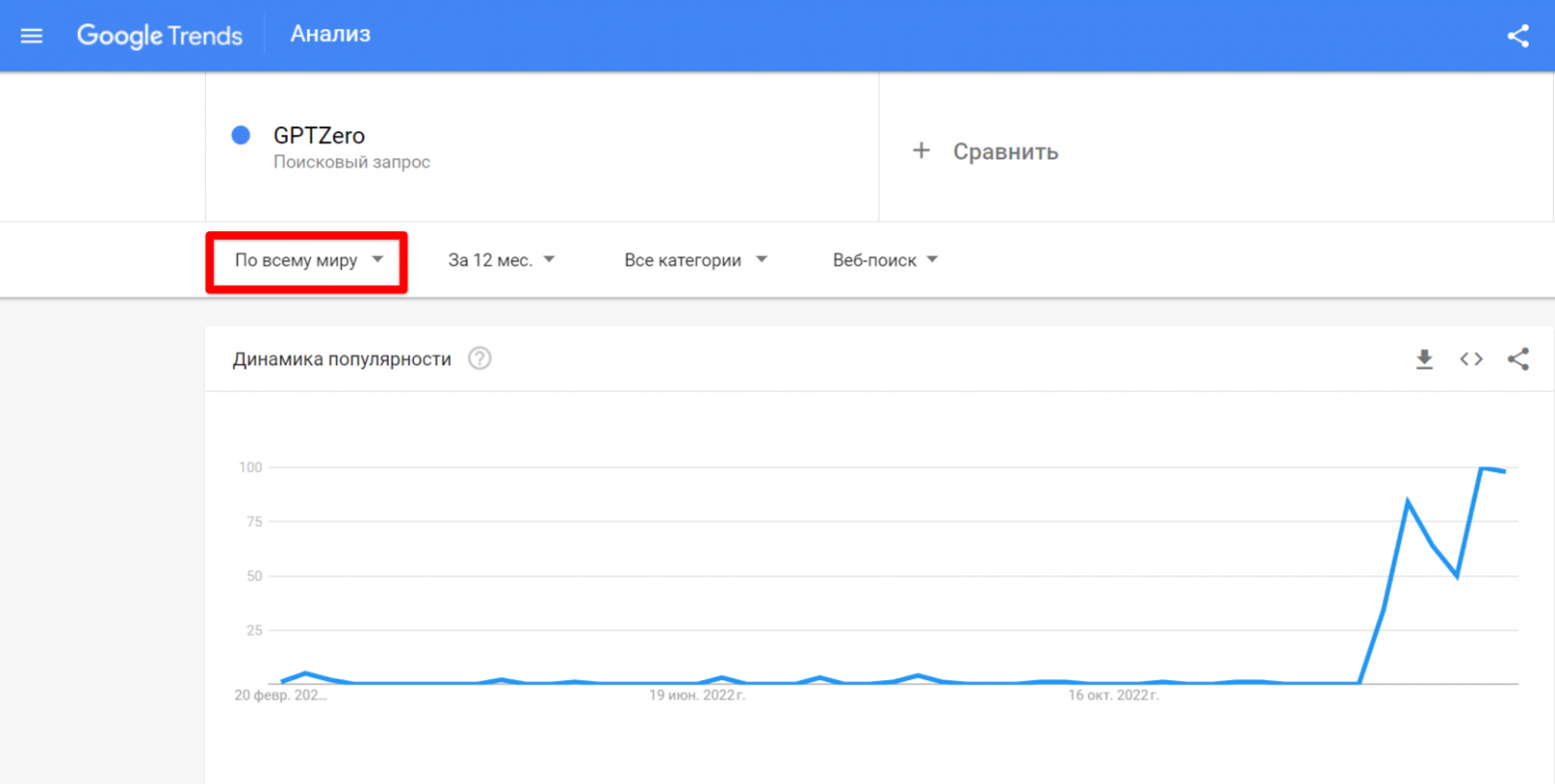Click the GPTZero search term
This screenshot has width=1555, height=784.
pos(319,136)
